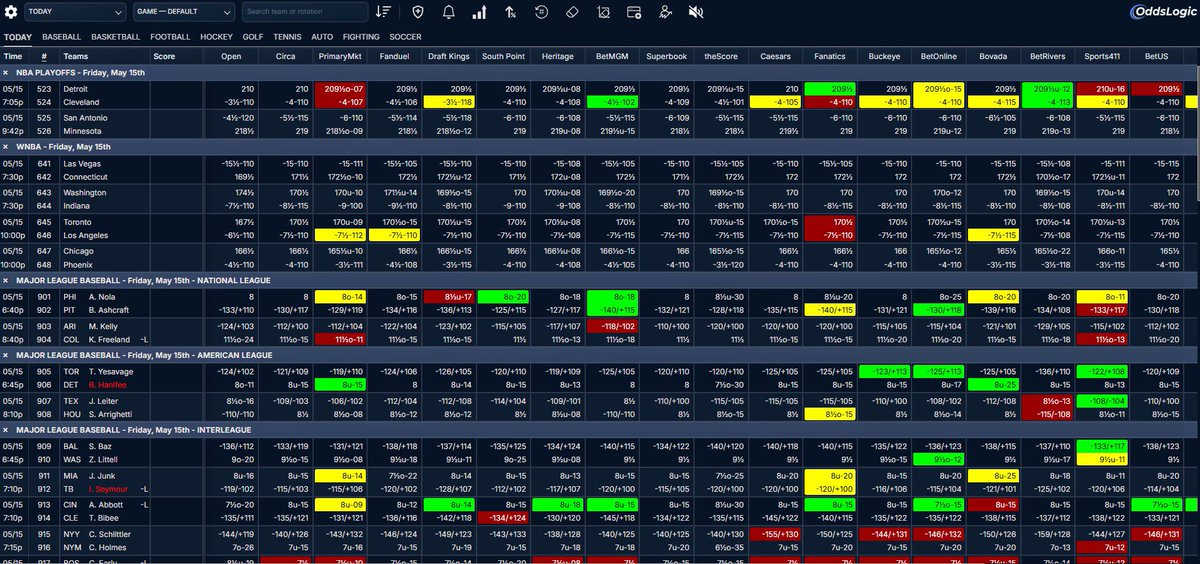Click the Open column header
This screenshot has height=564, width=1200.
pos(231,57)
